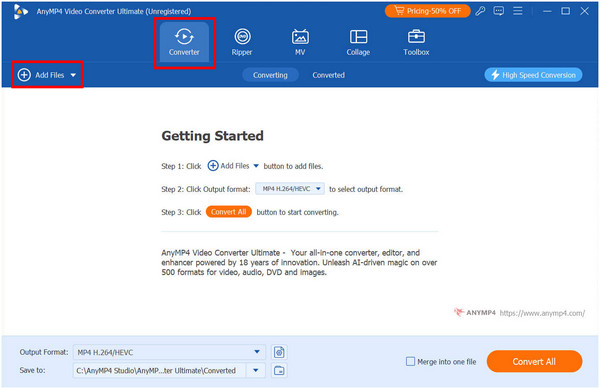Click the large Convert All button
Viewport: 600px width, 389px height.
[x=534, y=361]
